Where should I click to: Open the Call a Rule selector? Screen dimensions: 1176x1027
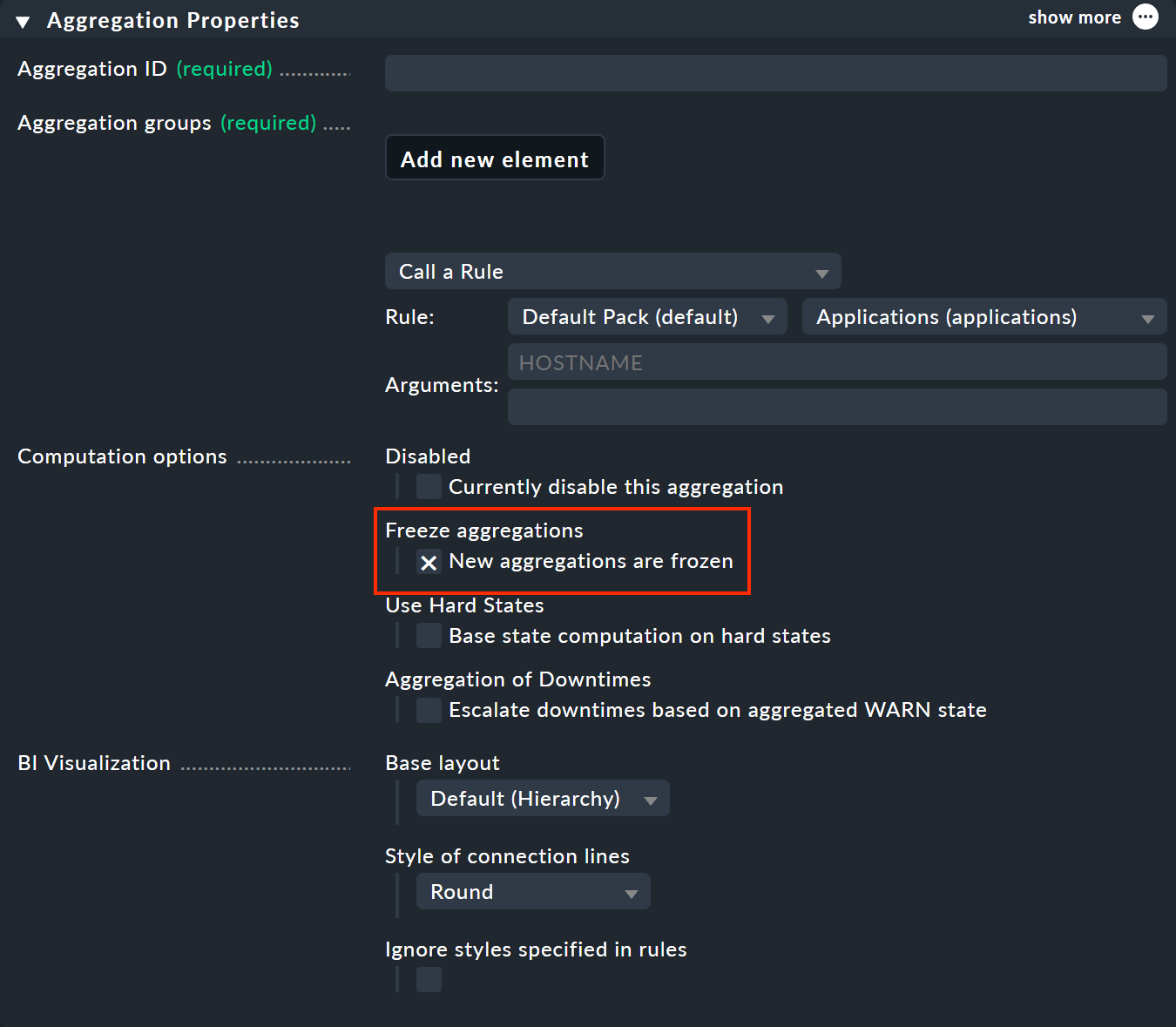[612, 271]
